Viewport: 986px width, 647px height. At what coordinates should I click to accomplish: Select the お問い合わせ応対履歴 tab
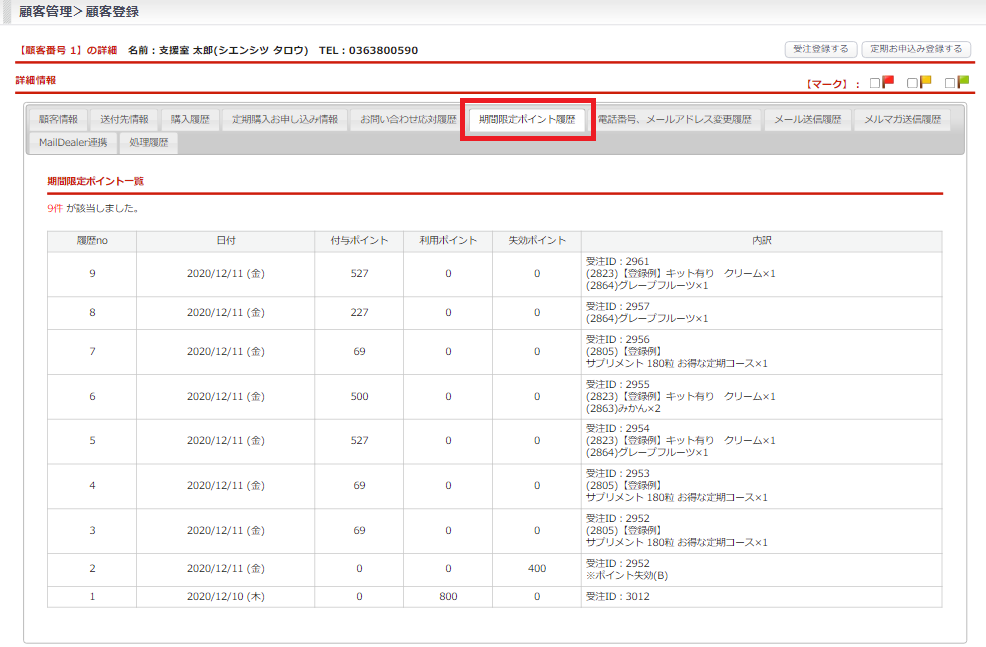(x=408, y=120)
